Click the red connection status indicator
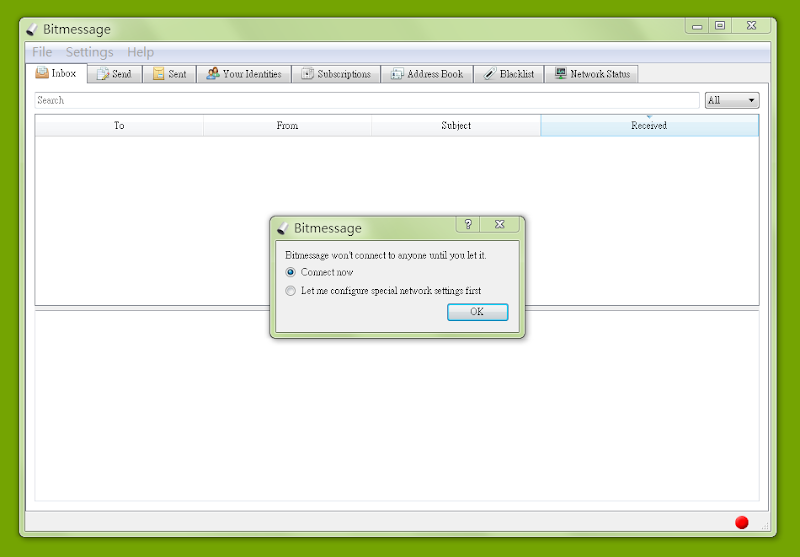The height and width of the screenshot is (557, 800). pos(742,522)
